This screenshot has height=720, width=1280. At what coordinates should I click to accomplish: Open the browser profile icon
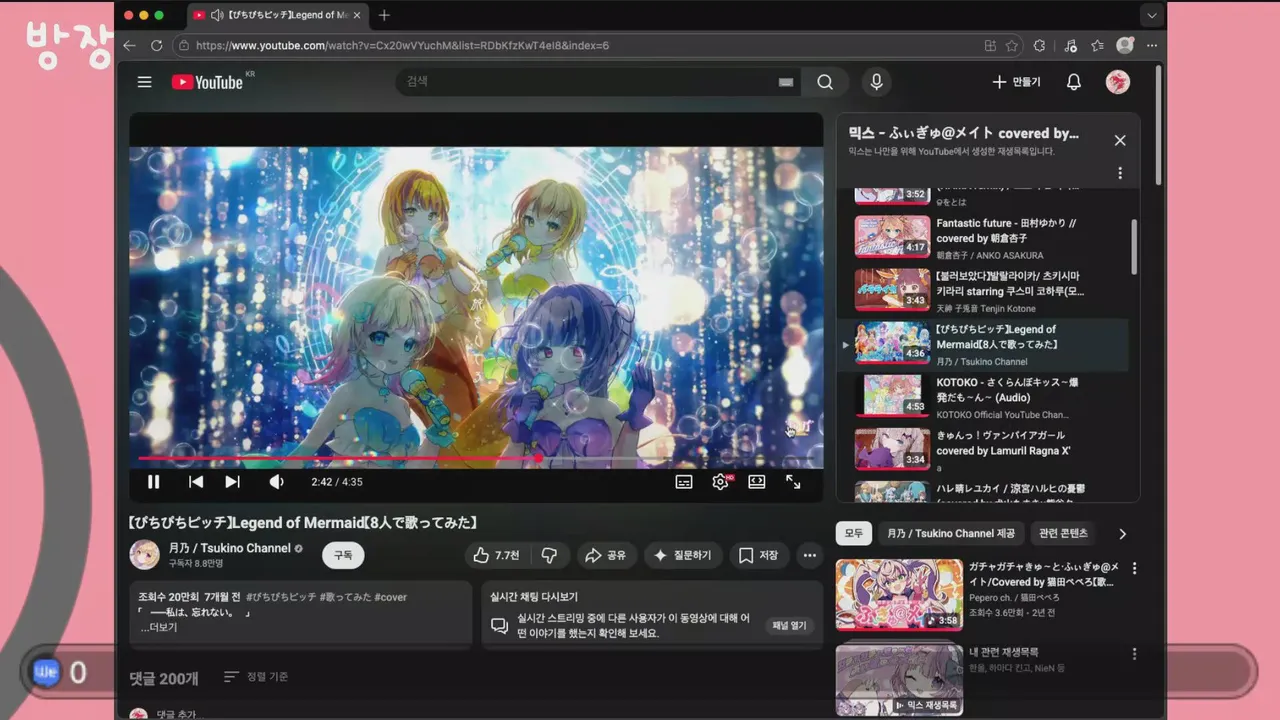(x=1125, y=45)
